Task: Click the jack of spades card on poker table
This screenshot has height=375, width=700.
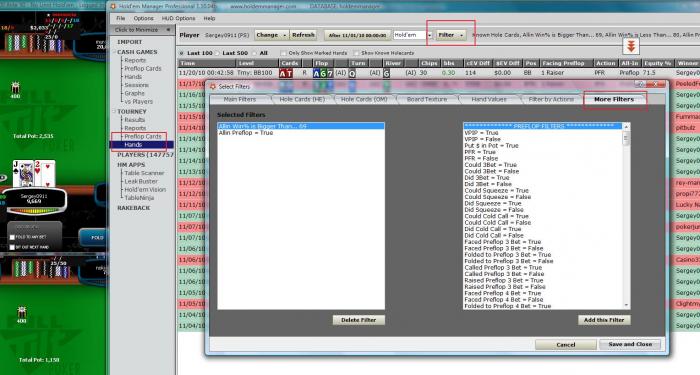Action: (x=23, y=173)
